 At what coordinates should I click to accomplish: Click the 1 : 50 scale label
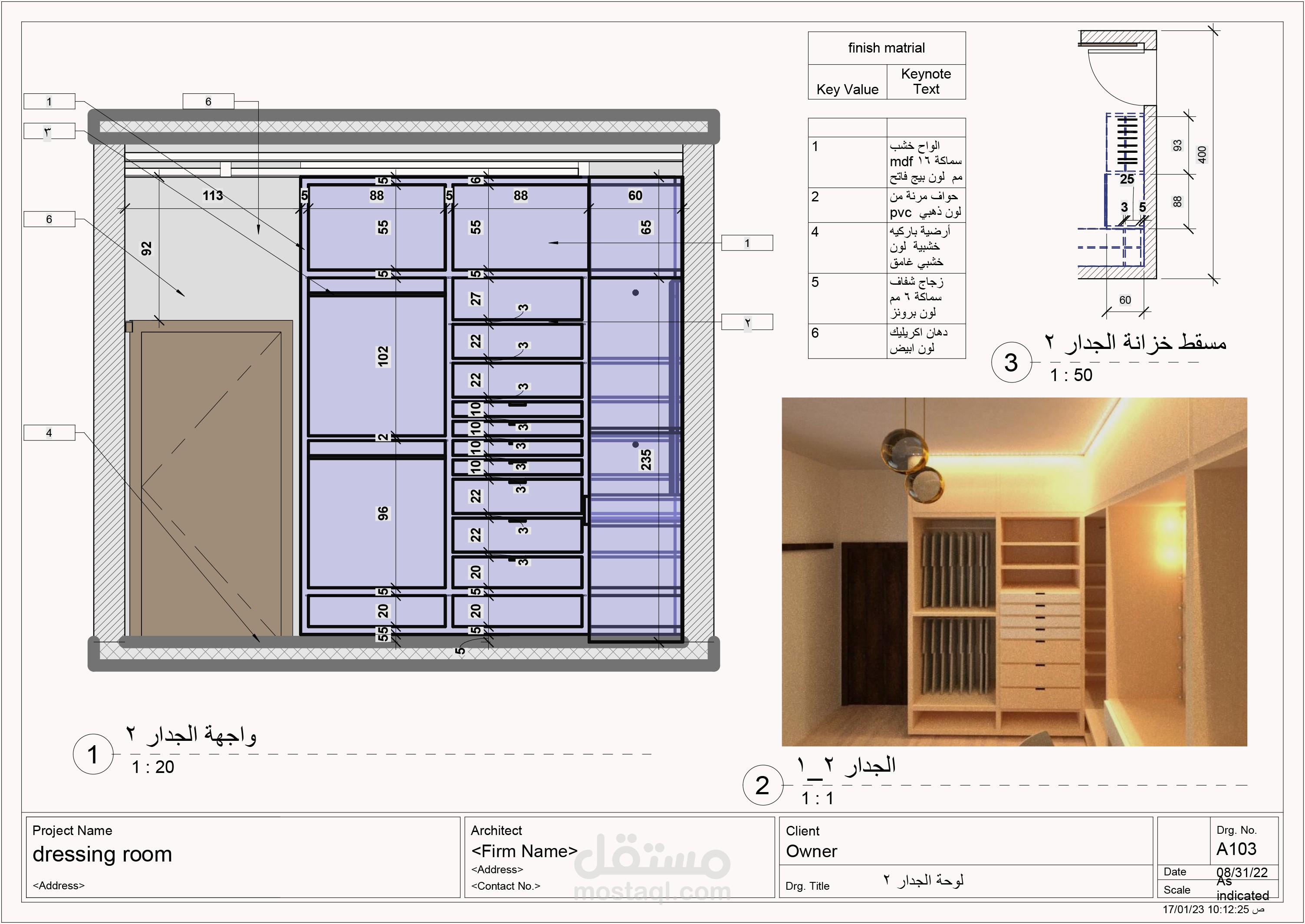[x=1071, y=375]
